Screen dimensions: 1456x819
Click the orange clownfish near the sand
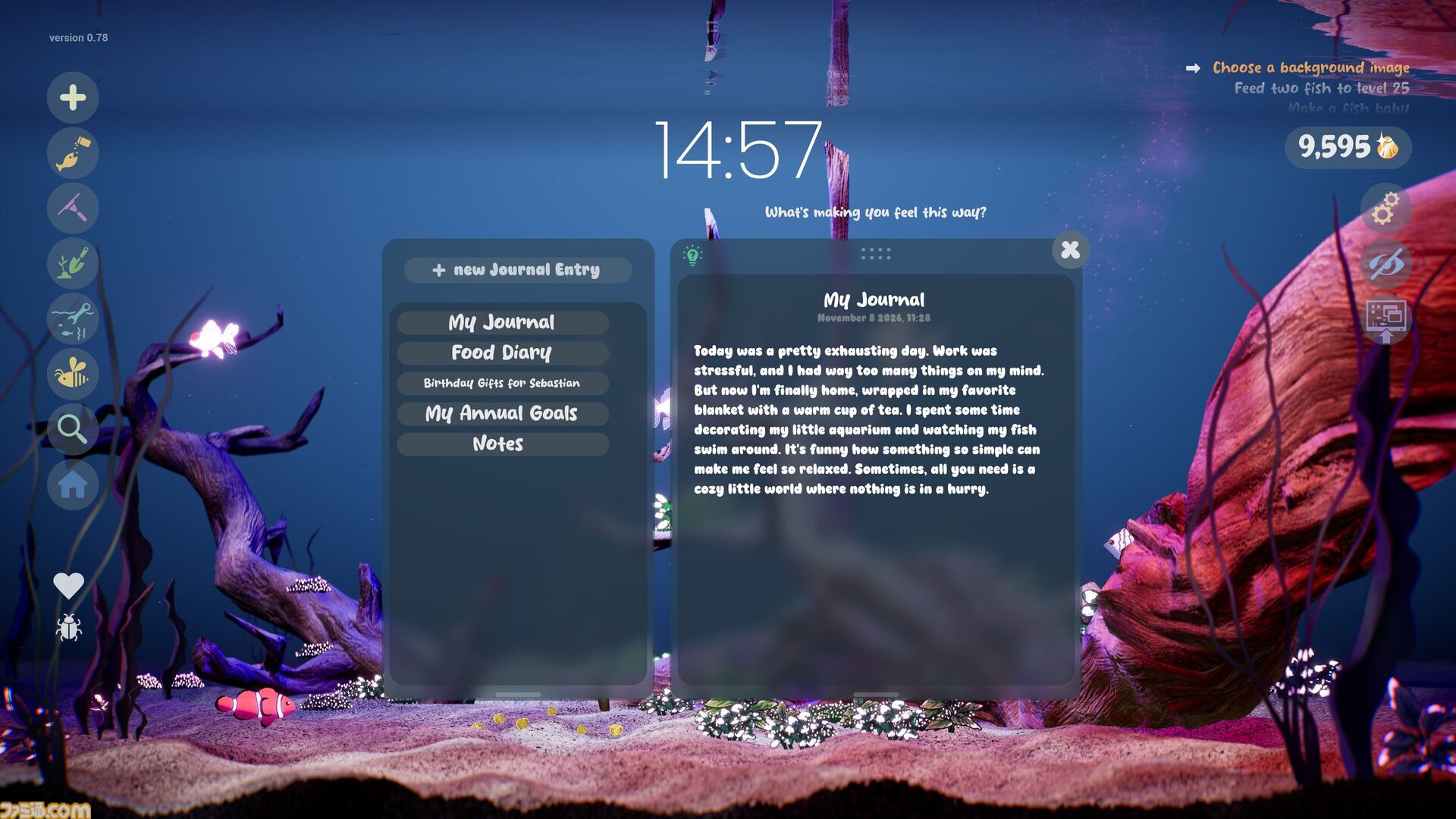click(256, 705)
